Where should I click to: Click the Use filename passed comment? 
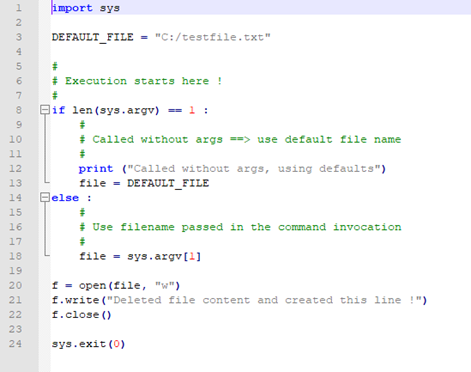240,227
